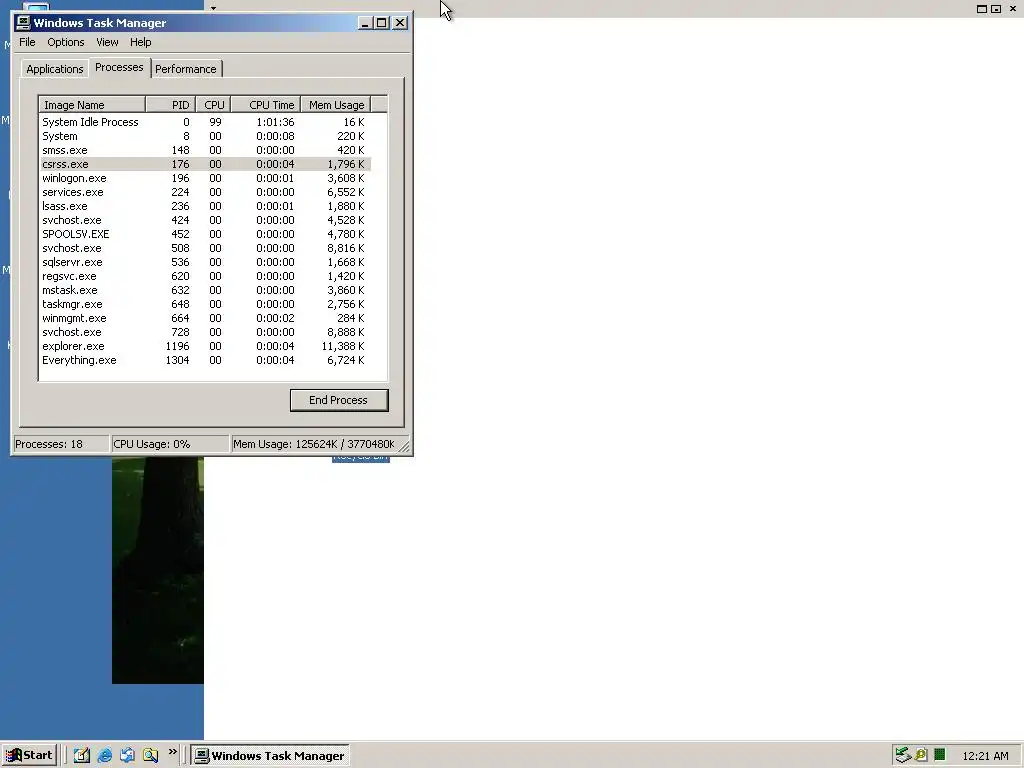Launch Internet Explorer from quick launch
The height and width of the screenshot is (768, 1024).
click(x=104, y=755)
